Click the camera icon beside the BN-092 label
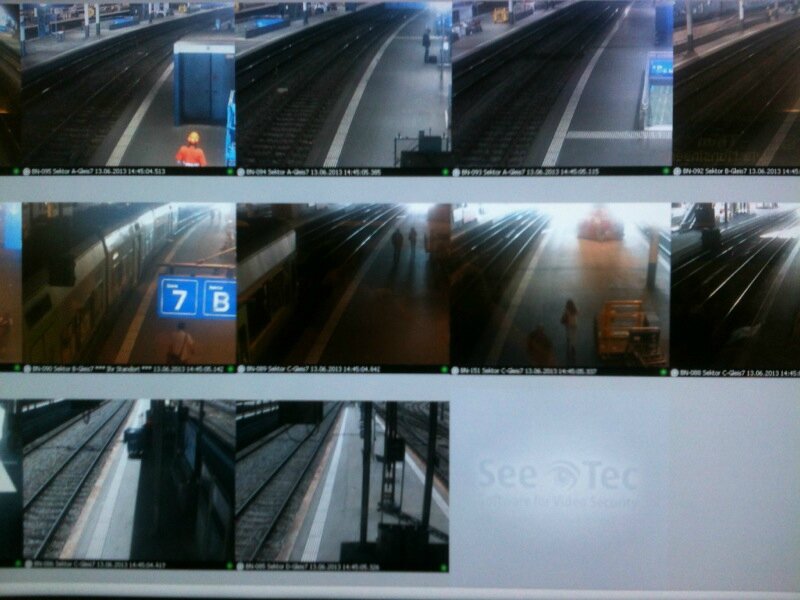Screen dimensions: 800x600 (x=678, y=171)
